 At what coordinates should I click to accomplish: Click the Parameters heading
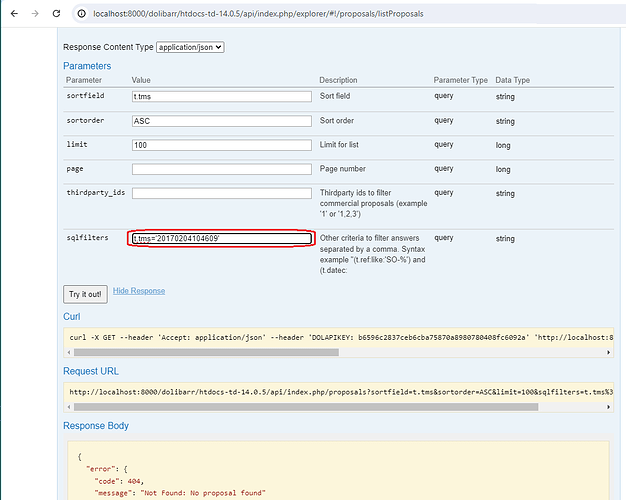pos(87,66)
